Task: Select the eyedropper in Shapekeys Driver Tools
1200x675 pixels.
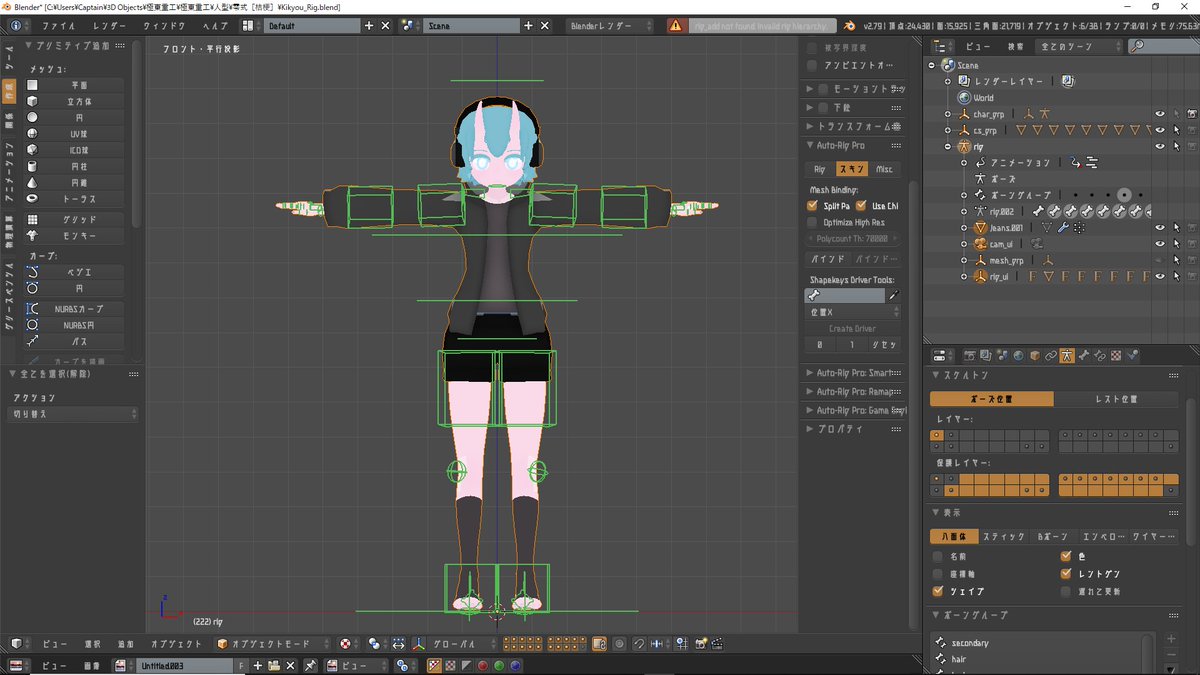Action: pos(894,295)
